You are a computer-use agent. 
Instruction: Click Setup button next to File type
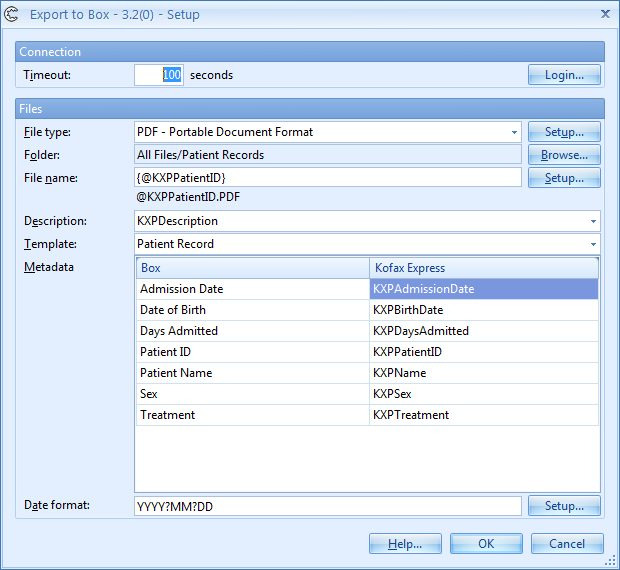tap(564, 132)
